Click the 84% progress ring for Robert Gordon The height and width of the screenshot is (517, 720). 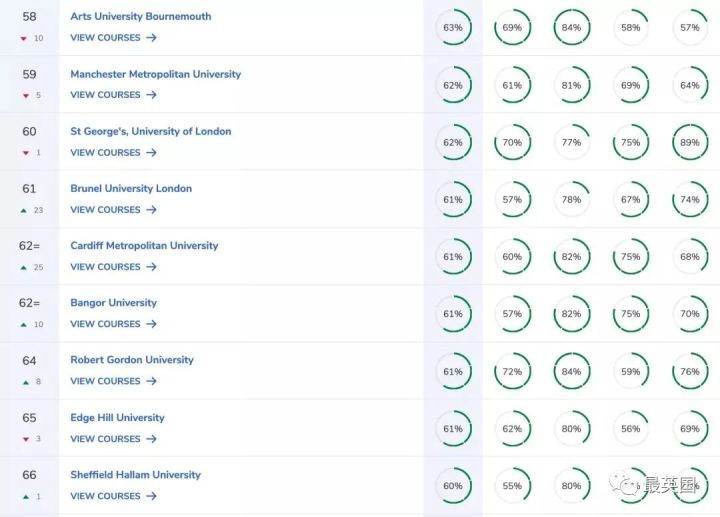pyautogui.click(x=571, y=372)
